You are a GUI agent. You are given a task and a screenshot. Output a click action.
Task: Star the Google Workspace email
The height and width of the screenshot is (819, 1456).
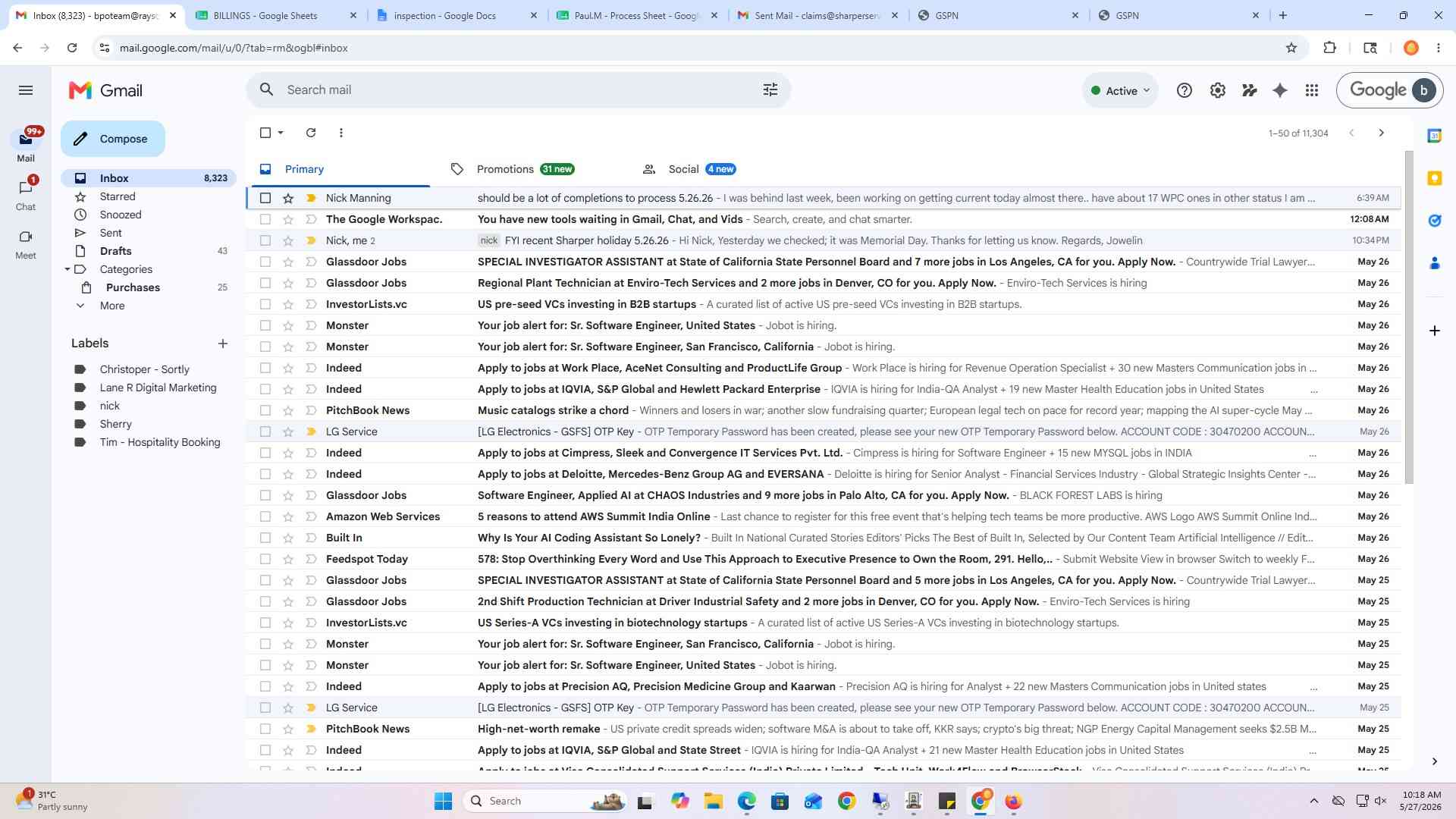click(x=288, y=219)
